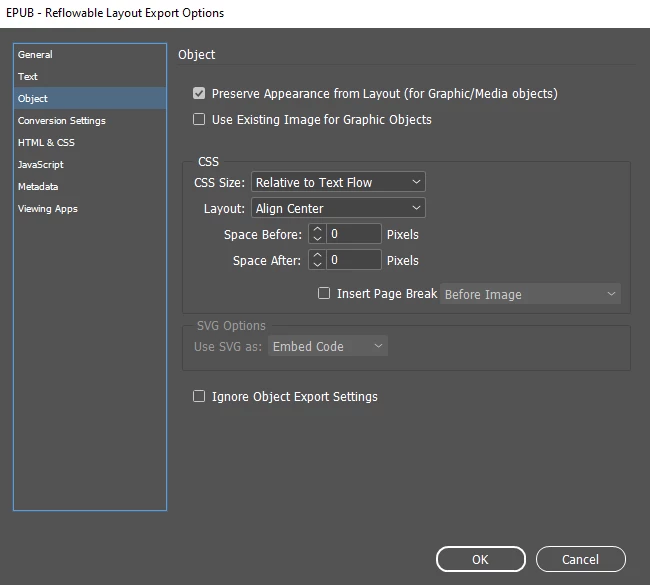This screenshot has height=585, width=650.
Task: Open the CSS Size dropdown
Action: pyautogui.click(x=338, y=182)
